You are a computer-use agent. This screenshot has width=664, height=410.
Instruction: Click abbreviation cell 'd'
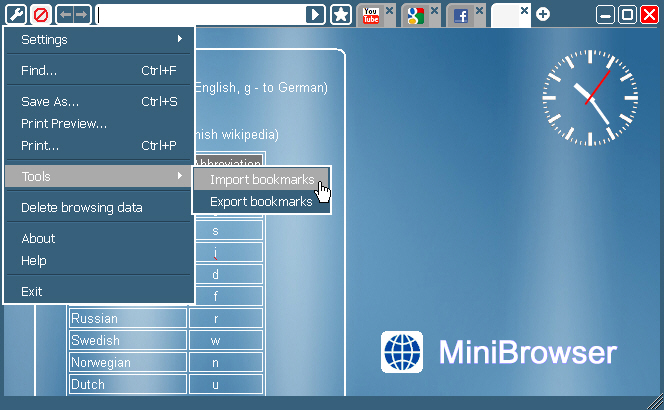(229, 274)
